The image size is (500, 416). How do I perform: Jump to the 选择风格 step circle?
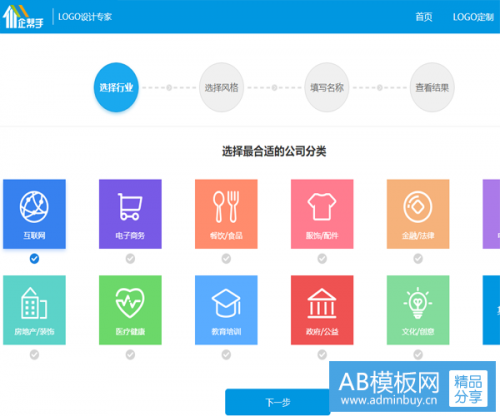click(221, 87)
